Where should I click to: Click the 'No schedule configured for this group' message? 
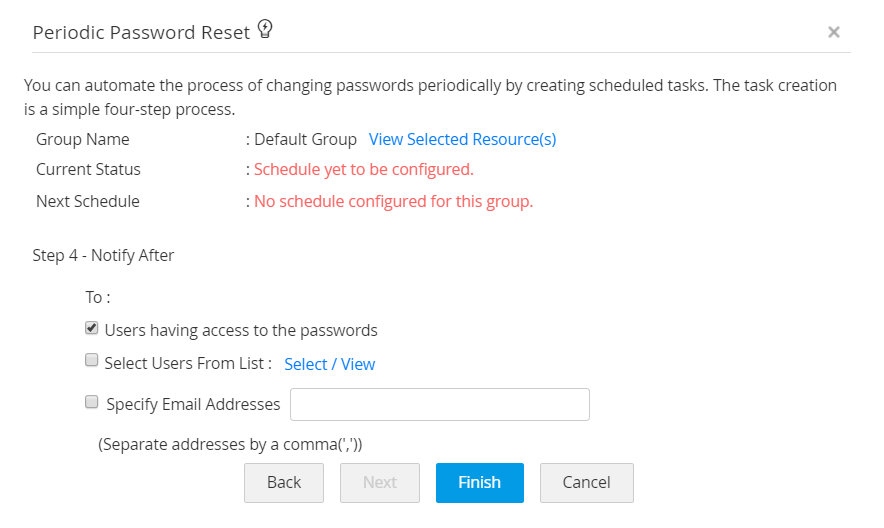pyautogui.click(x=394, y=201)
